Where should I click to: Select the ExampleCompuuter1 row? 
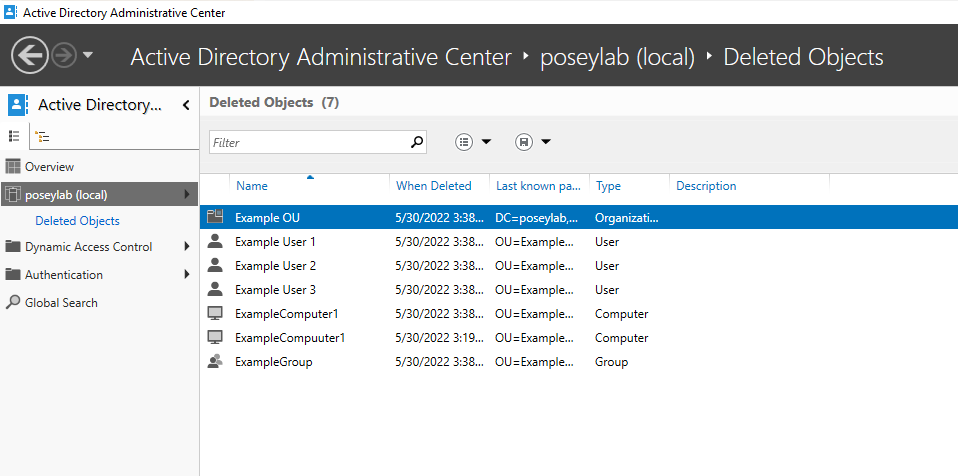click(579, 338)
